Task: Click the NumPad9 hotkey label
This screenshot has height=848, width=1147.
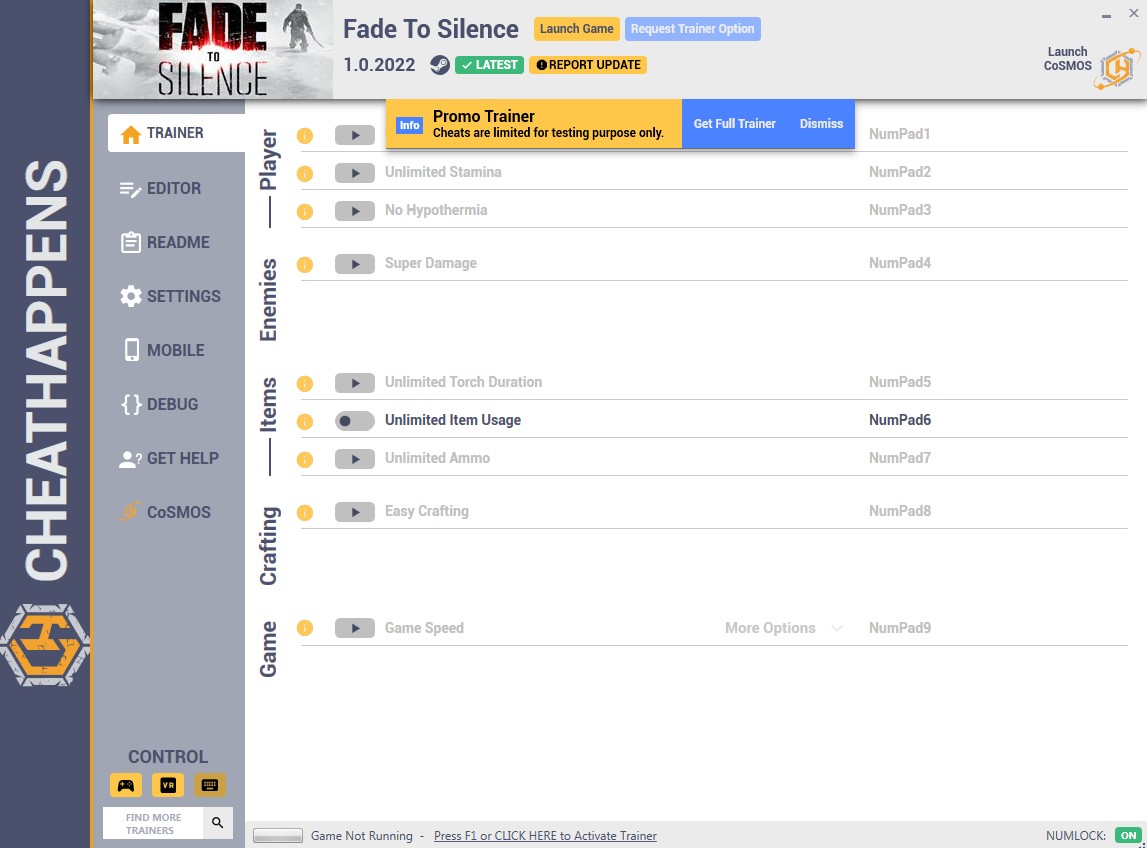Action: click(900, 628)
